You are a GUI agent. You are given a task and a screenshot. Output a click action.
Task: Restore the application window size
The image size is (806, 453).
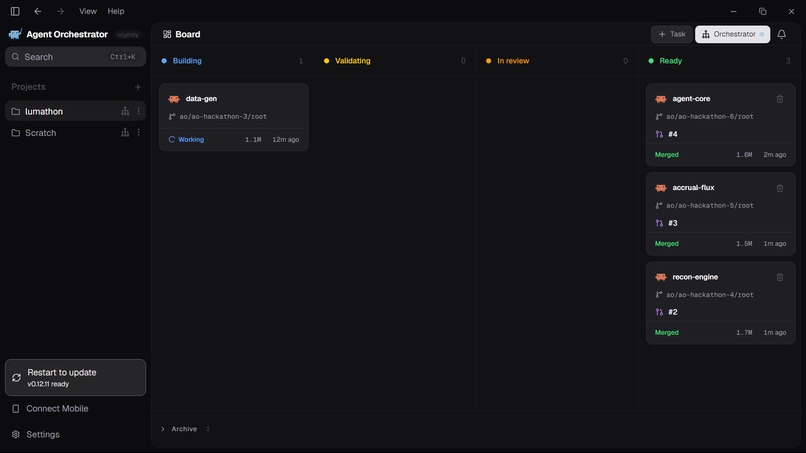click(x=762, y=11)
